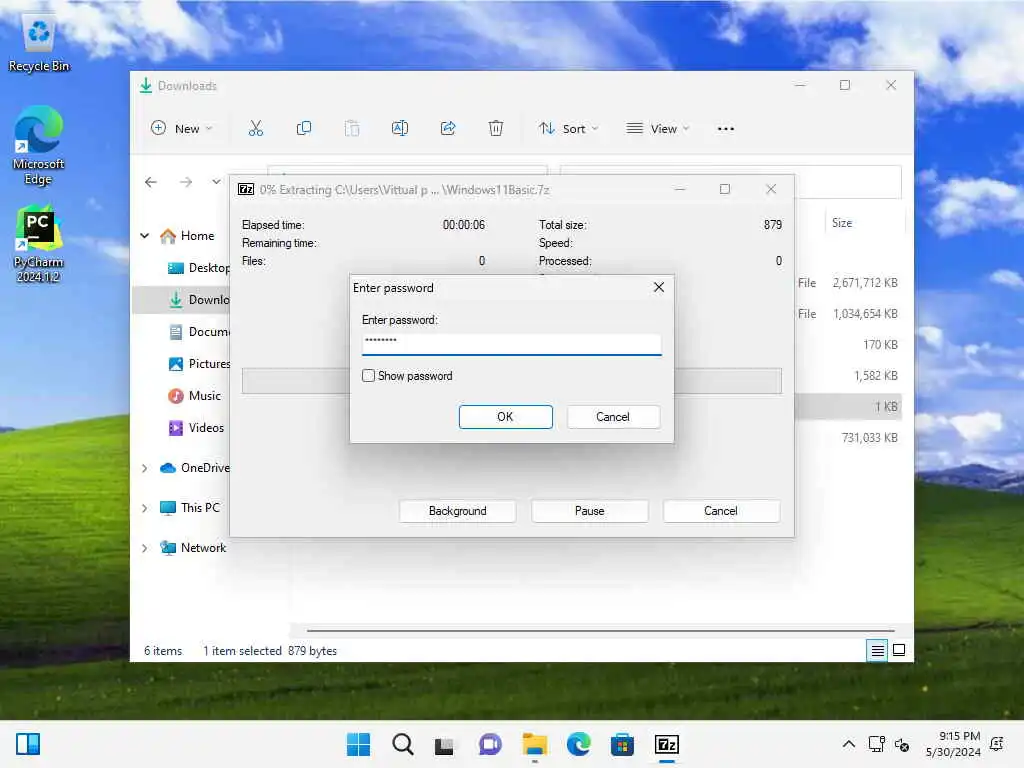This screenshot has width=1024, height=768.
Task: Open the Sort dropdown
Action: click(568, 129)
